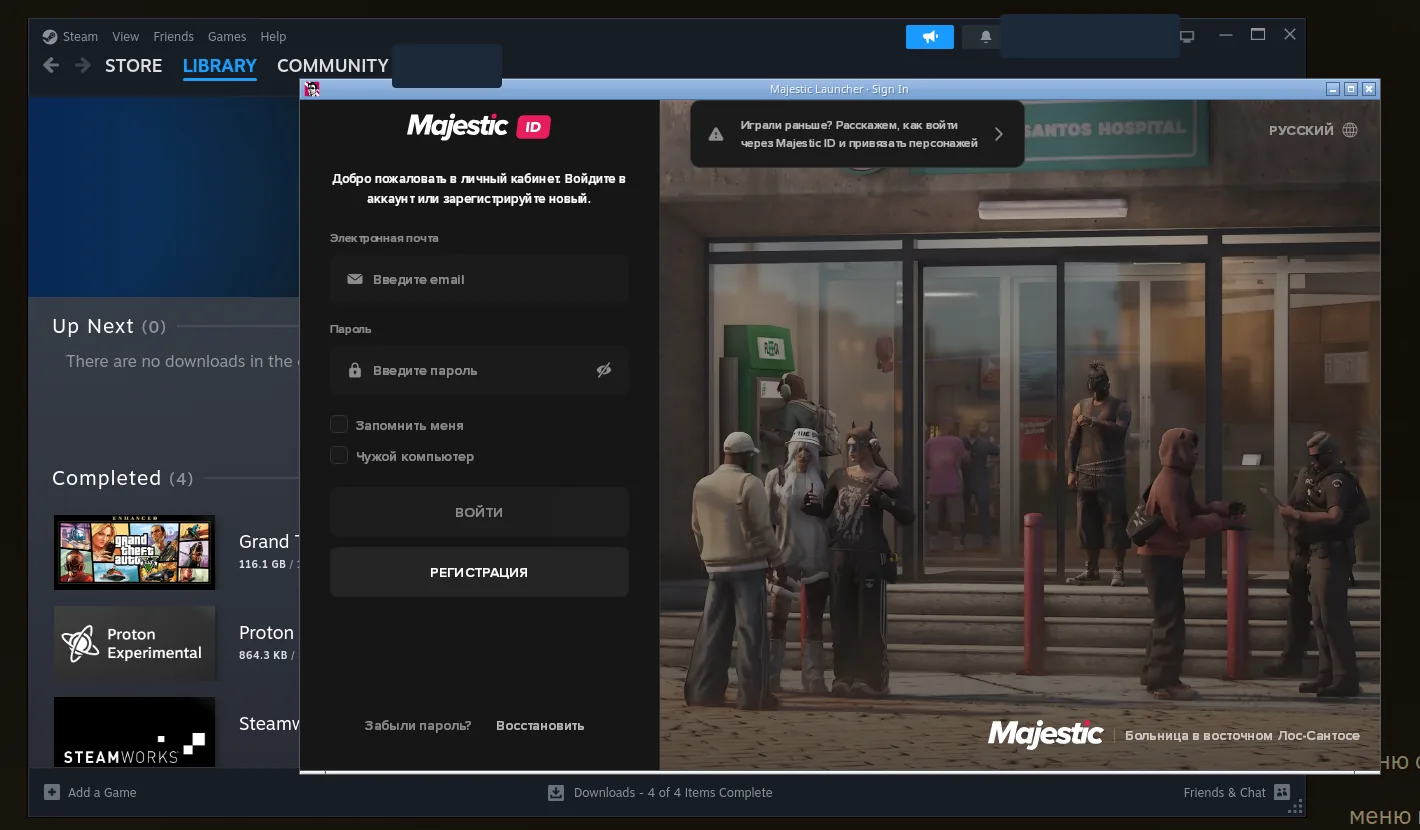Click the Steam back navigation arrow
Screen dimensions: 1420x830
pos(51,65)
